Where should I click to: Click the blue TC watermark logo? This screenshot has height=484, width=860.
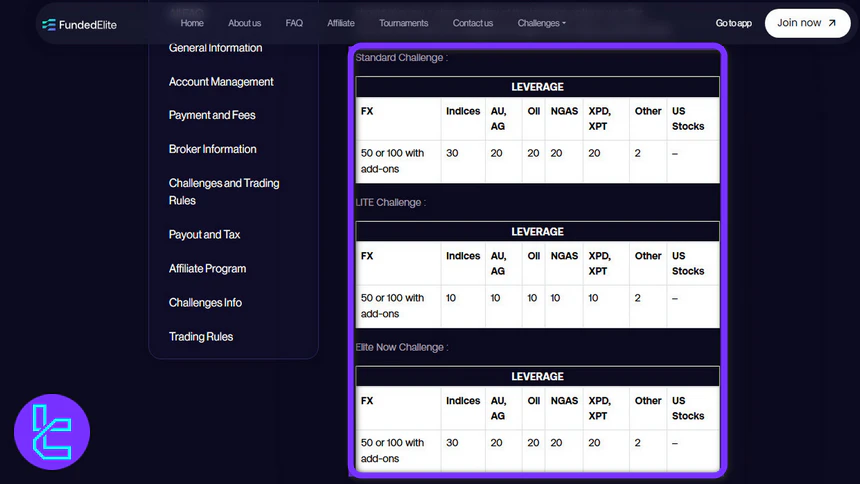[52, 431]
